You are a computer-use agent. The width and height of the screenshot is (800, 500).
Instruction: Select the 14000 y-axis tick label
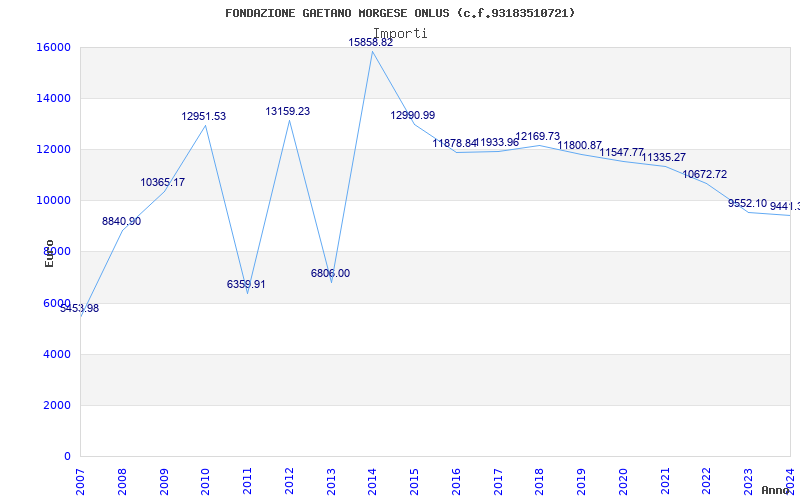[x=53, y=98]
